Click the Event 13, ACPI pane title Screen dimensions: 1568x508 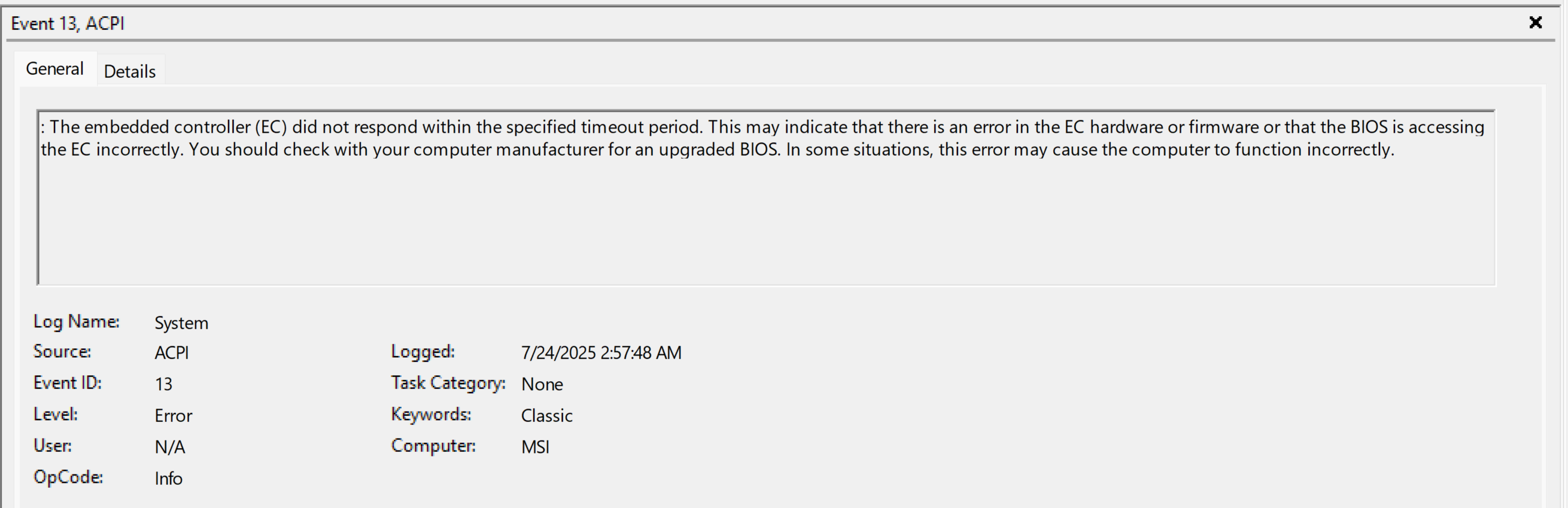coord(68,23)
